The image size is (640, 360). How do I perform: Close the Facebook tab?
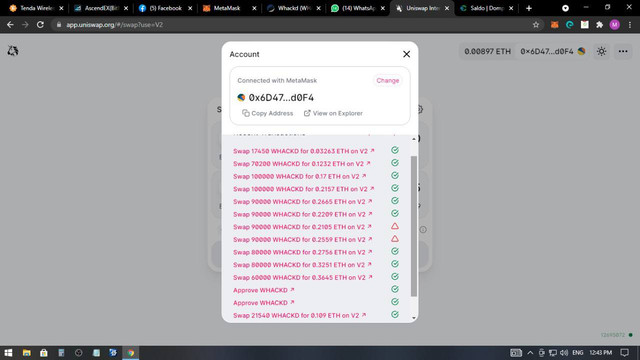coord(190,8)
